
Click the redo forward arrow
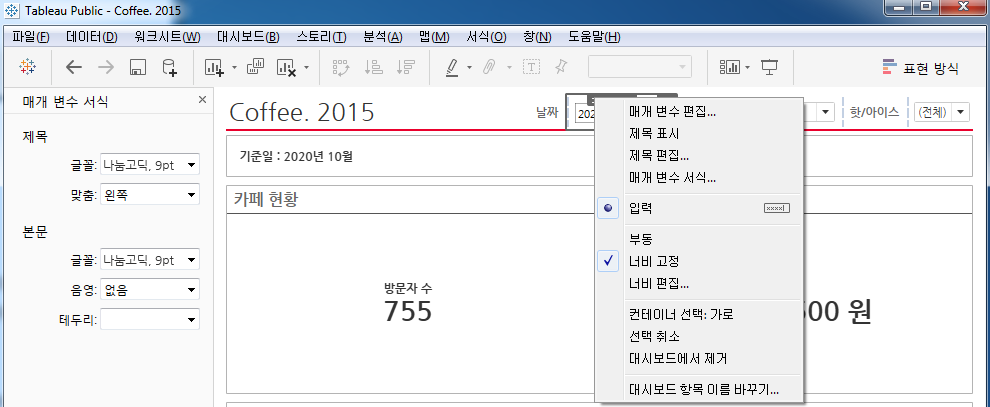pos(105,67)
